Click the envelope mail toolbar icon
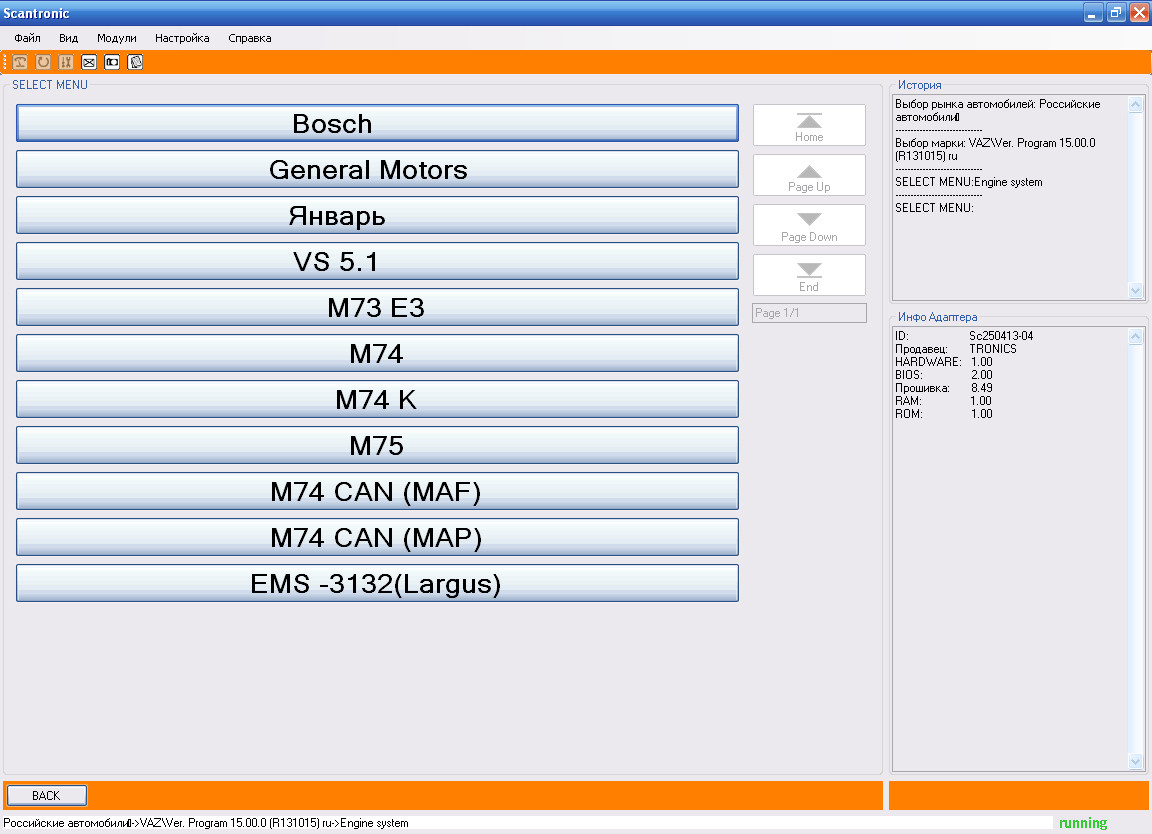 (x=89, y=62)
